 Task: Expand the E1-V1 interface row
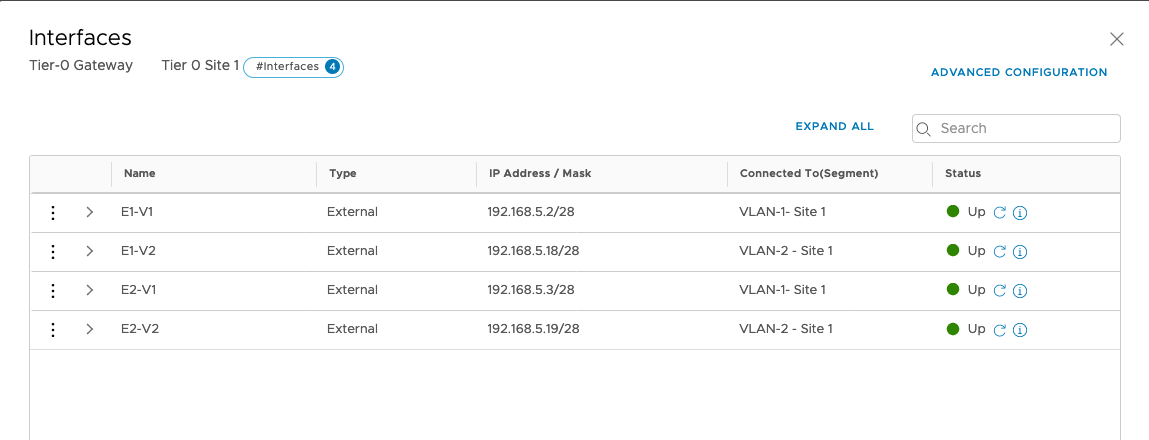(x=89, y=212)
